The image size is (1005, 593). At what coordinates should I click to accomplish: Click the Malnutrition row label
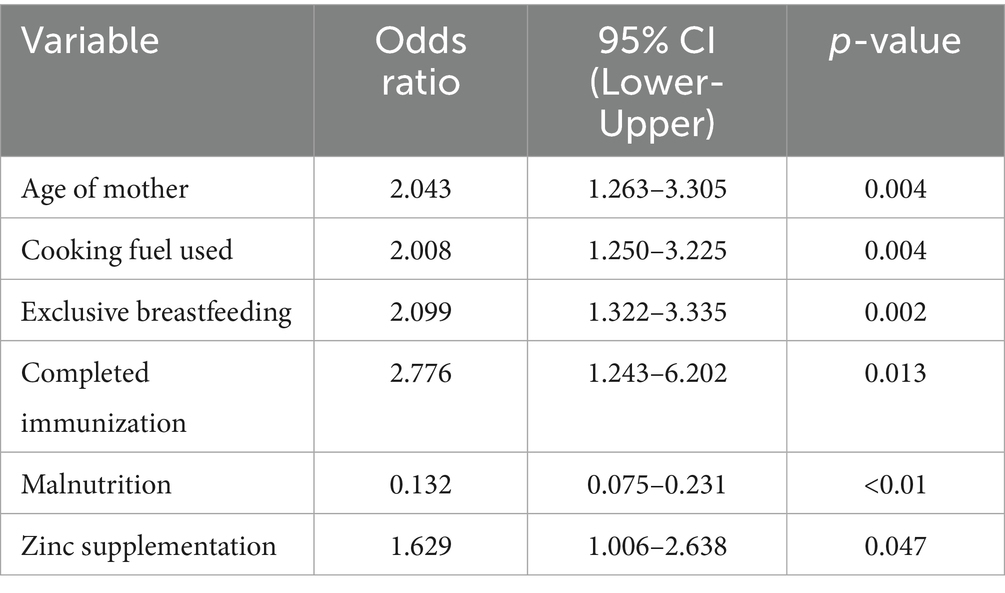[x=97, y=485]
